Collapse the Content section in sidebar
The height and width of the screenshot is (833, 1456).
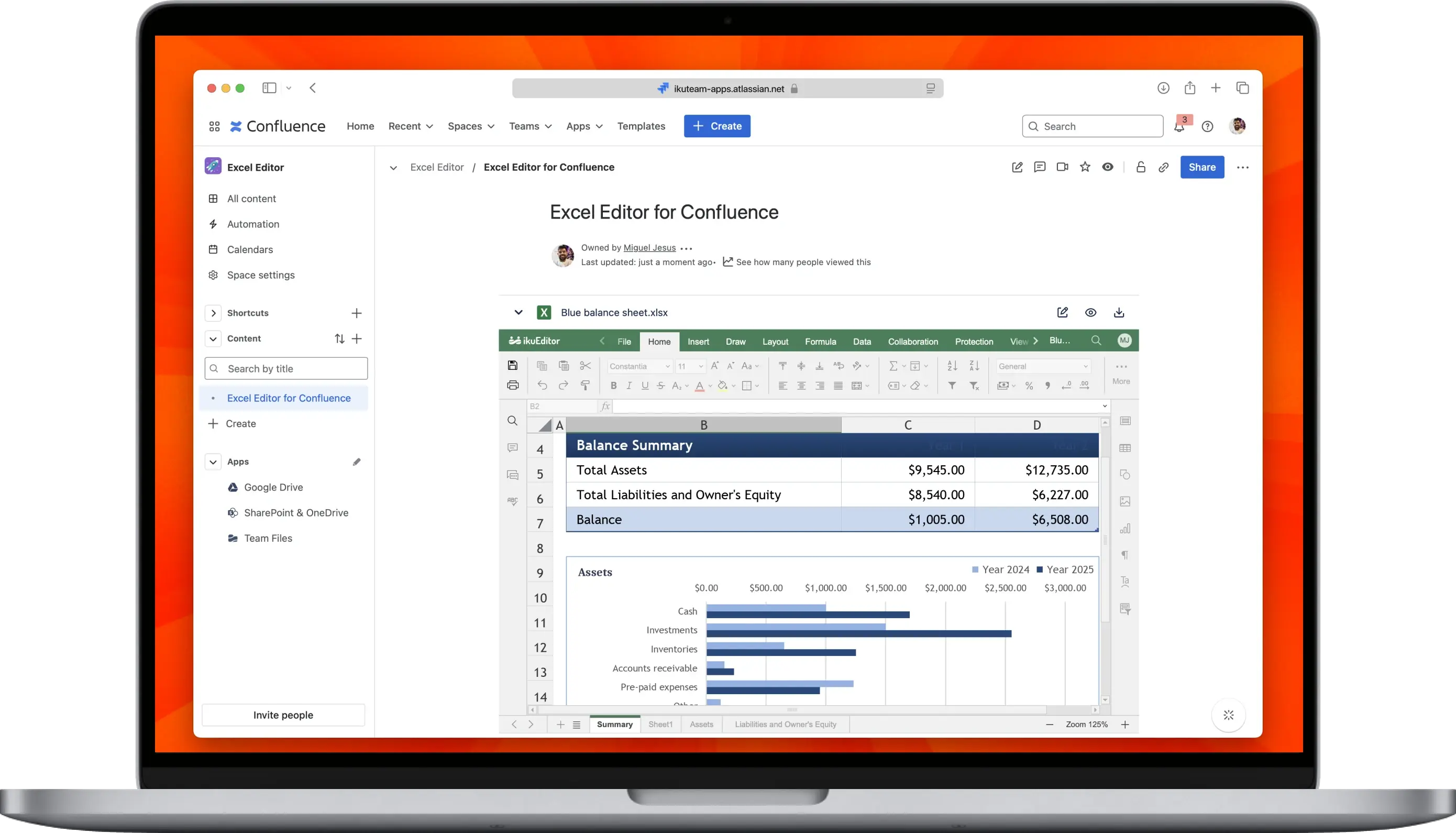tap(213, 338)
